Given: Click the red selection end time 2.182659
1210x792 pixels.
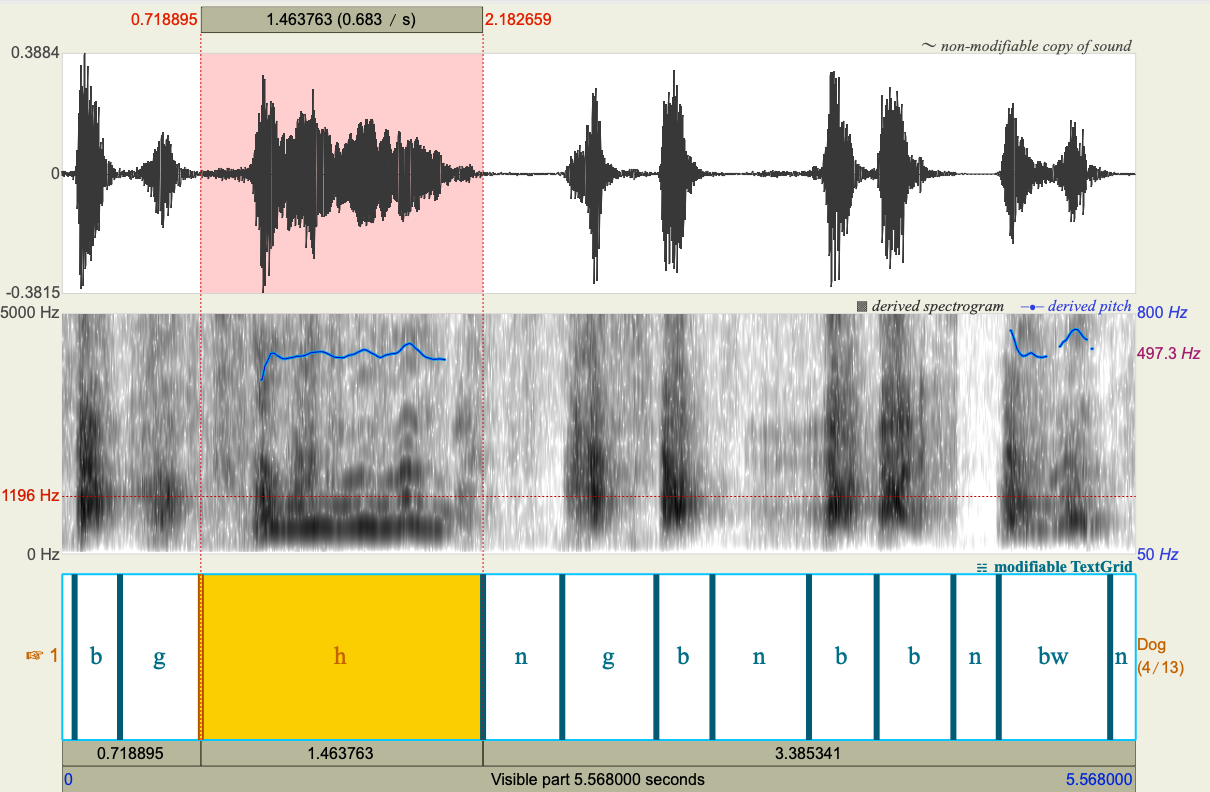Looking at the screenshot, I should click(516, 19).
